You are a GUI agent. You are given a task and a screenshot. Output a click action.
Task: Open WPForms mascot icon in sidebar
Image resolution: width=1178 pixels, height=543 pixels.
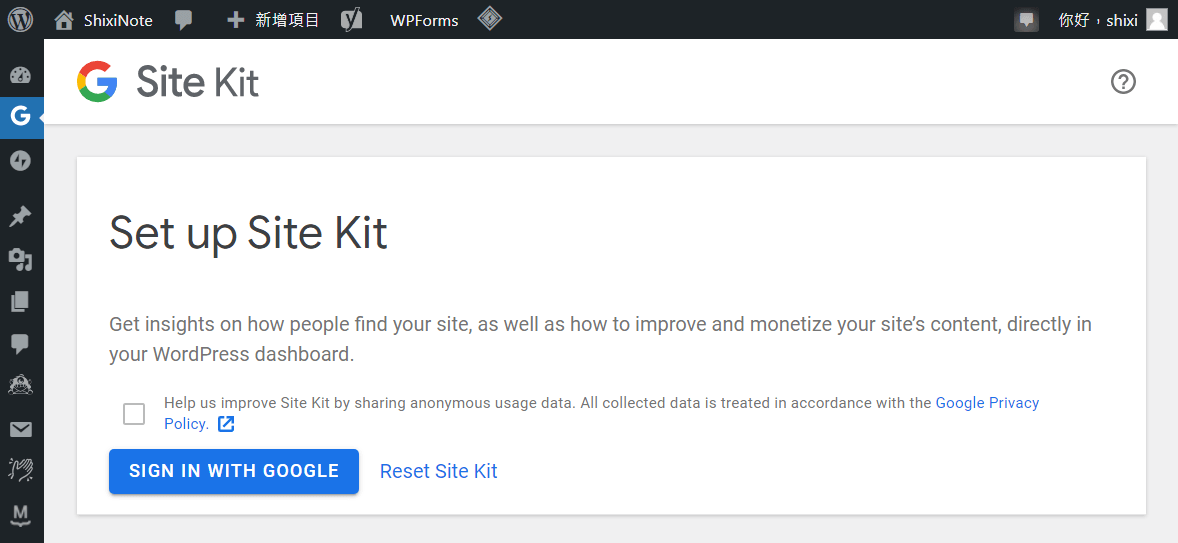20,386
